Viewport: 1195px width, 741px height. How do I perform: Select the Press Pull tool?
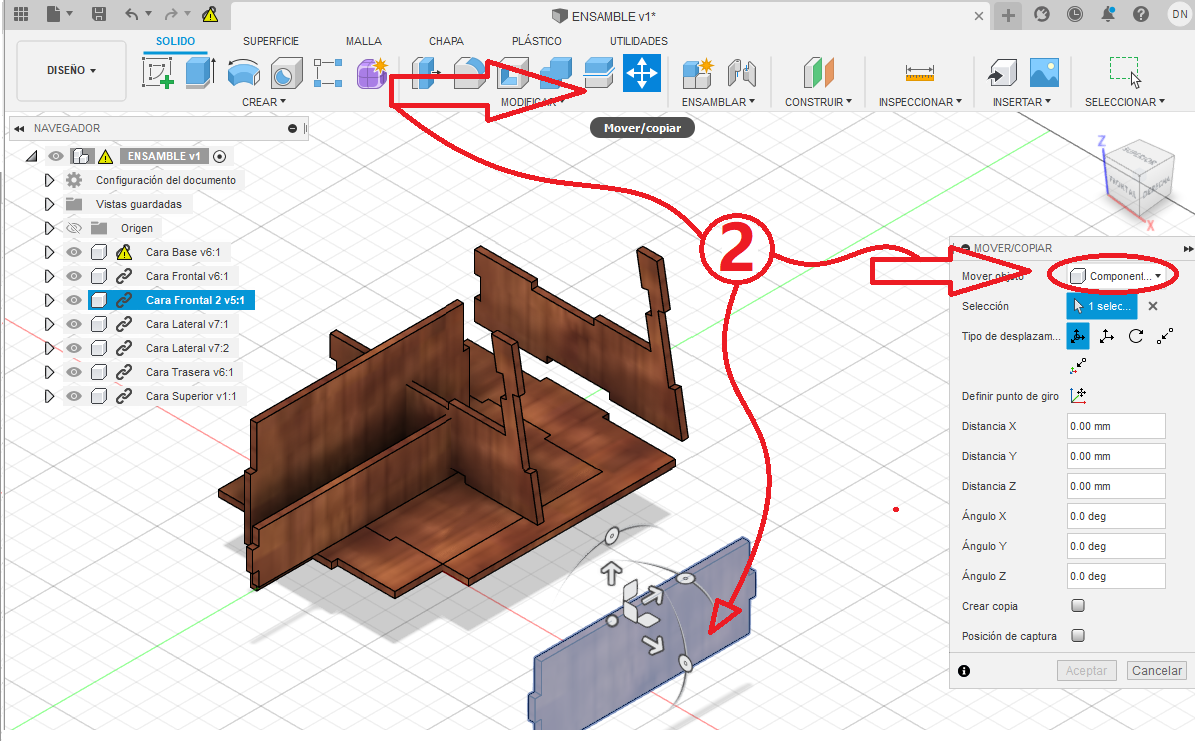pyautogui.click(x=426, y=74)
